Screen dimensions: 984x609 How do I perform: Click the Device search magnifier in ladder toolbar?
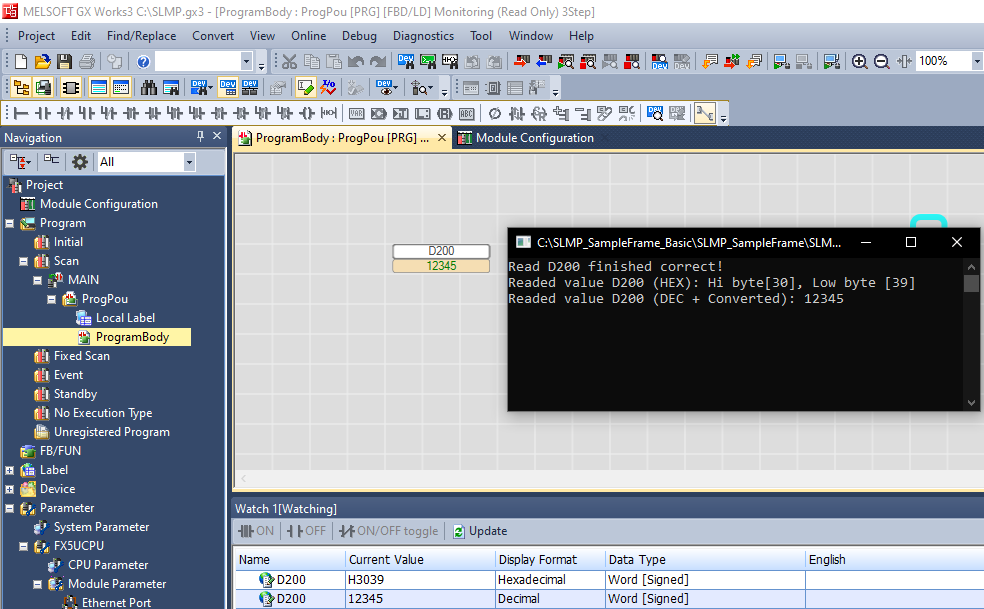[655, 114]
